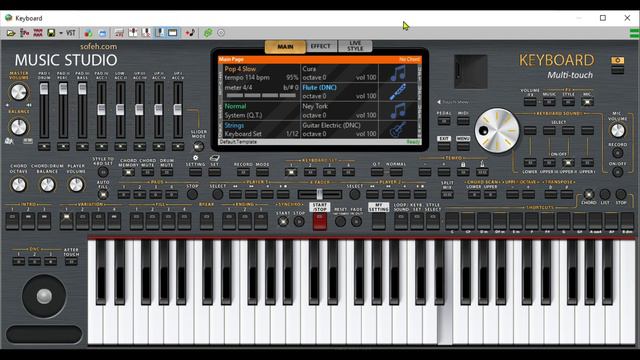Click the Record button next to Mode
The height and width of the screenshot is (360, 640).
[x=243, y=172]
